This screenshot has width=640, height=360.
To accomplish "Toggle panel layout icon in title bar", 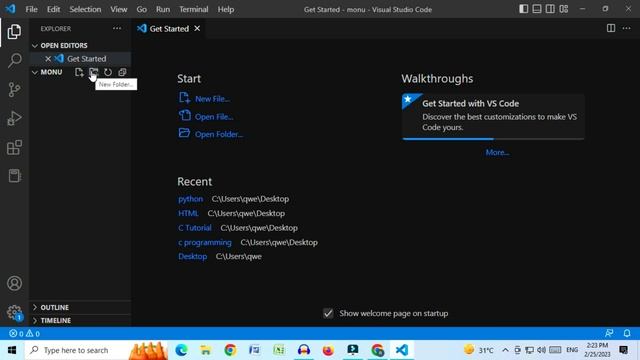I will (537, 9).
